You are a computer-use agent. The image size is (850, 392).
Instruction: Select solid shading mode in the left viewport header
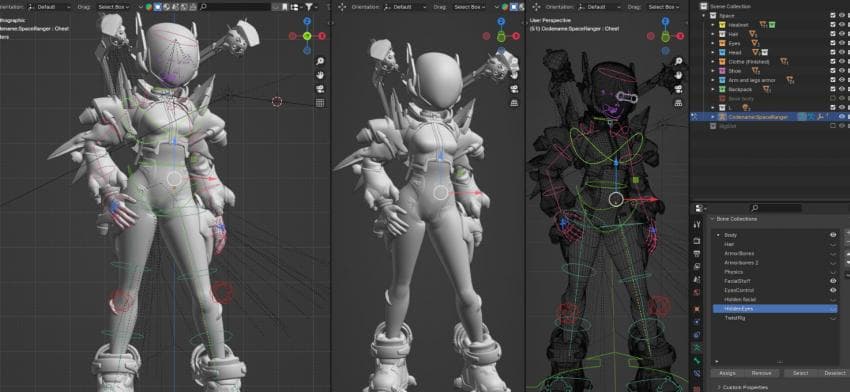[x=158, y=7]
